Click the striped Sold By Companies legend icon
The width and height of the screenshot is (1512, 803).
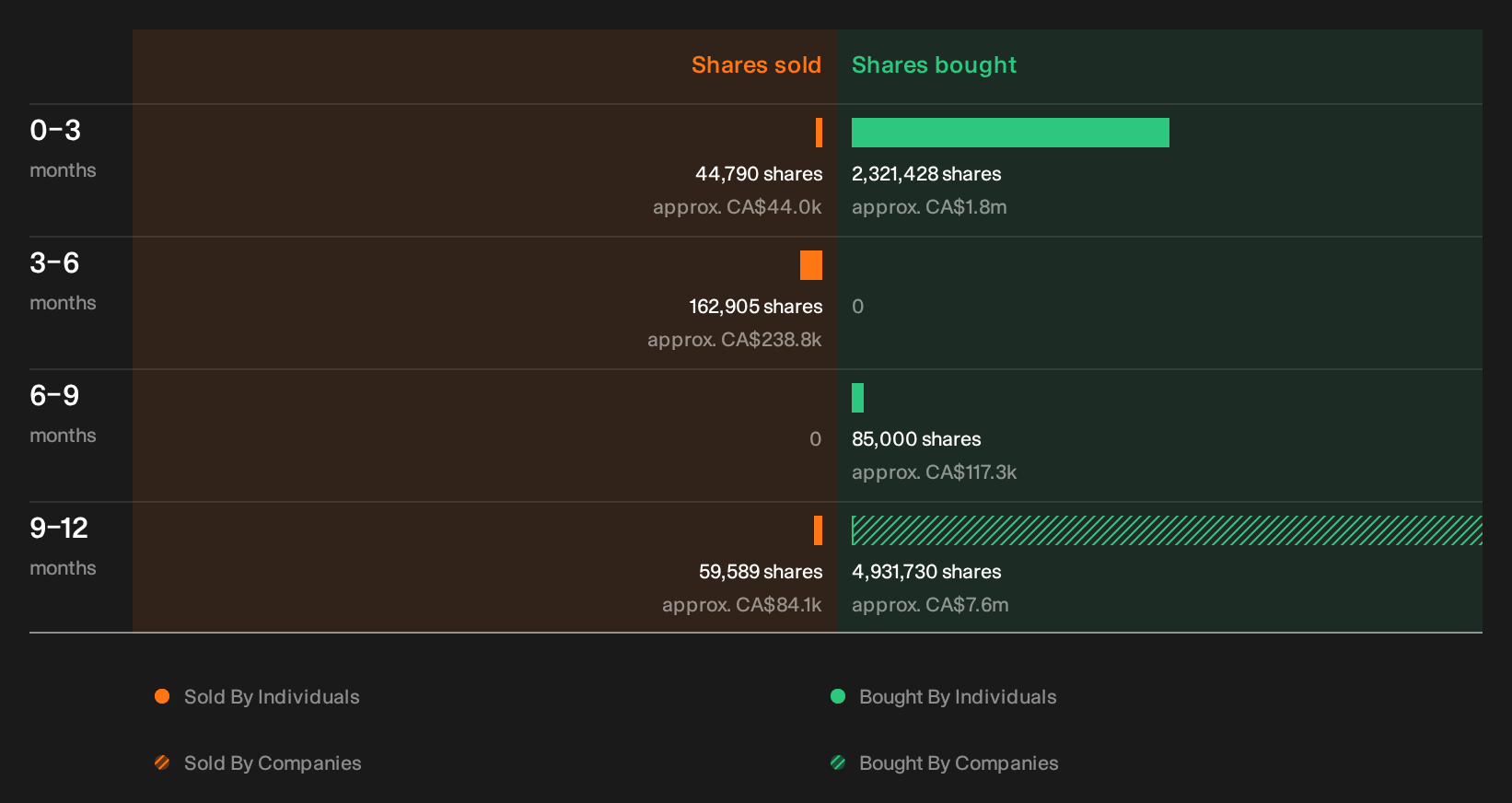pyautogui.click(x=162, y=762)
